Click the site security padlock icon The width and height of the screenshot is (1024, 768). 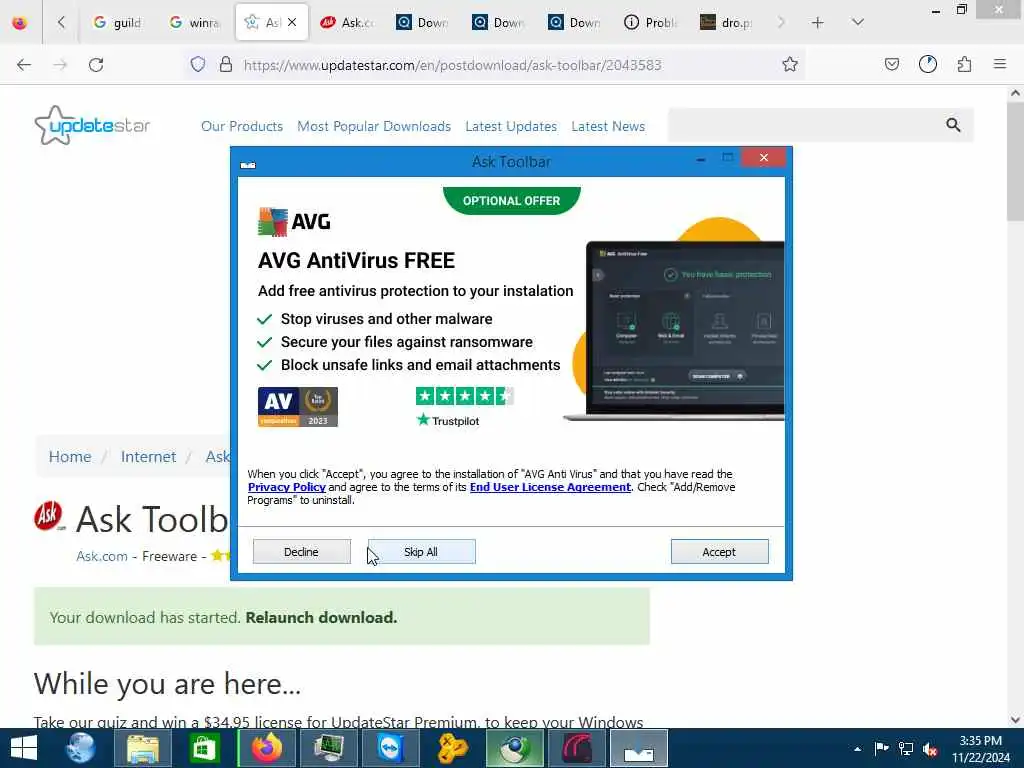click(226, 64)
